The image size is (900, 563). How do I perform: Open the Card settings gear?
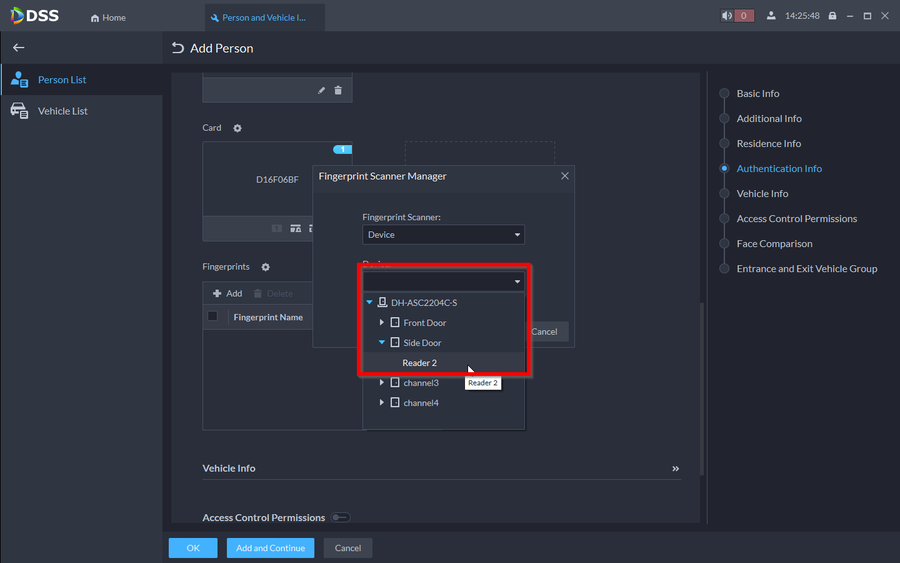point(238,128)
